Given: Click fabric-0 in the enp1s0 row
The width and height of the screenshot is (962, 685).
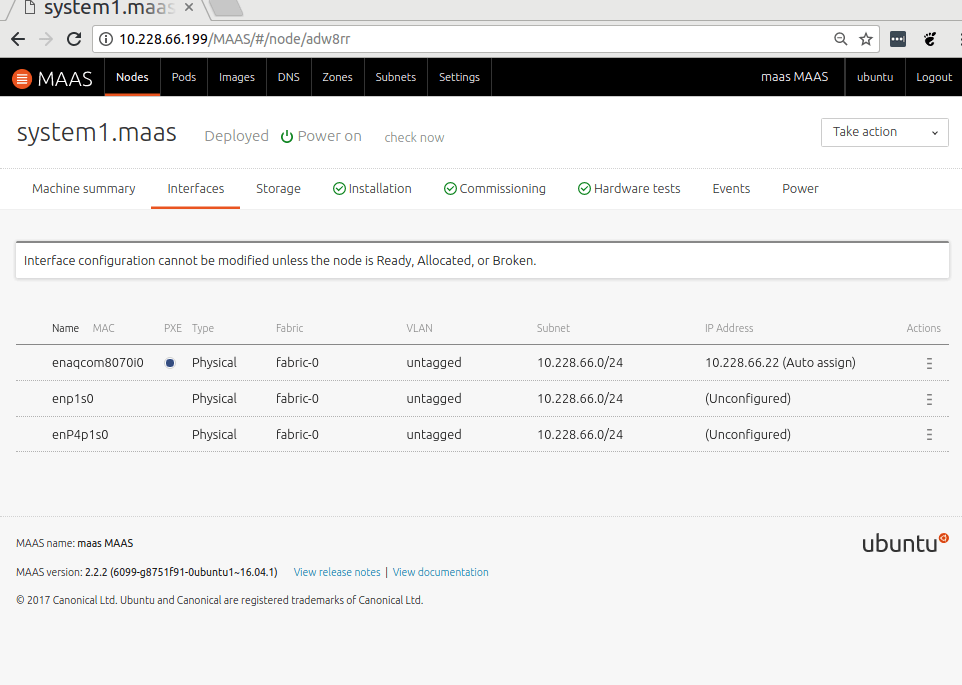Looking at the screenshot, I should pyautogui.click(x=298, y=399).
